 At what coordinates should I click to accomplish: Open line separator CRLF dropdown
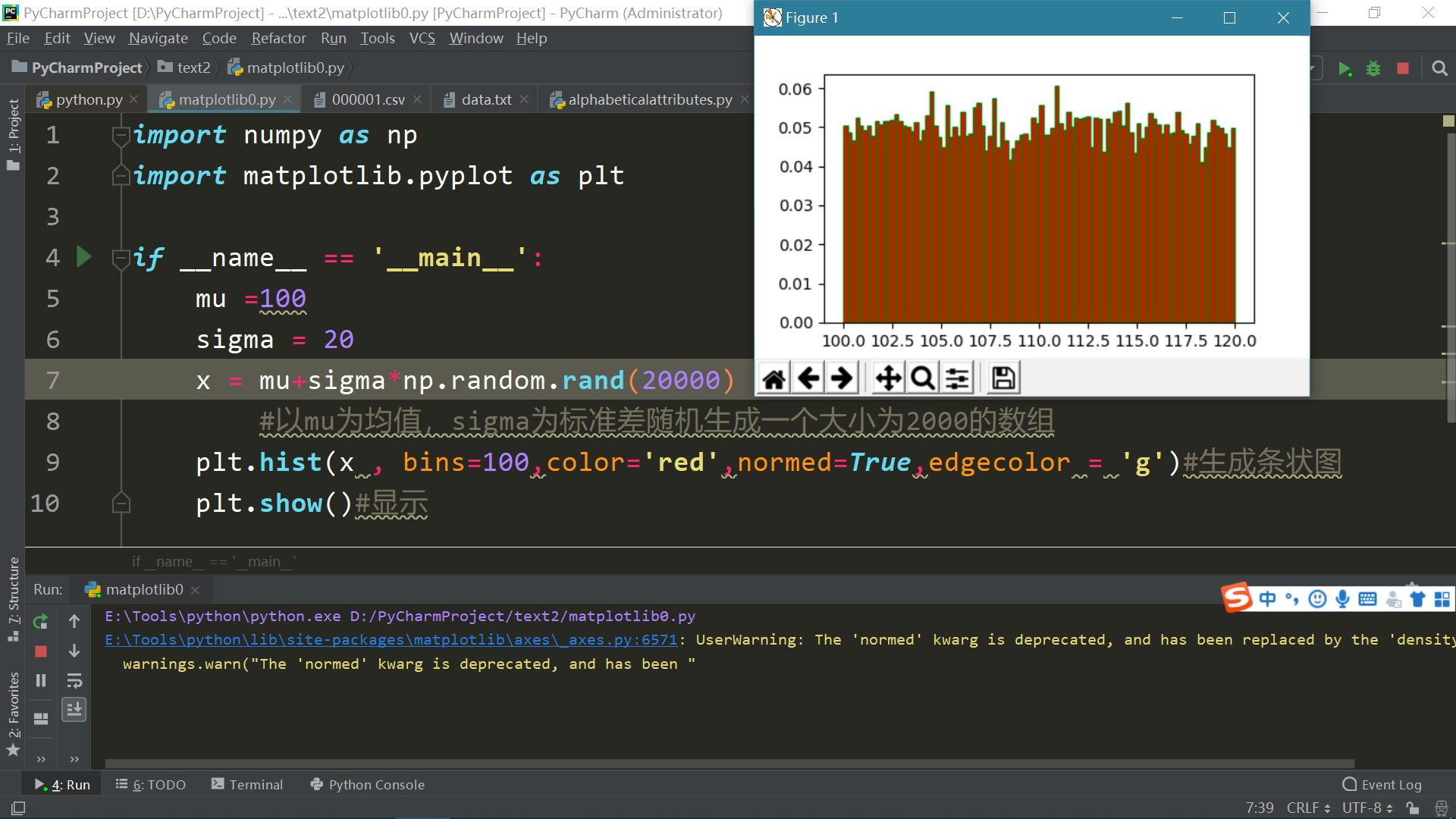tap(1308, 808)
